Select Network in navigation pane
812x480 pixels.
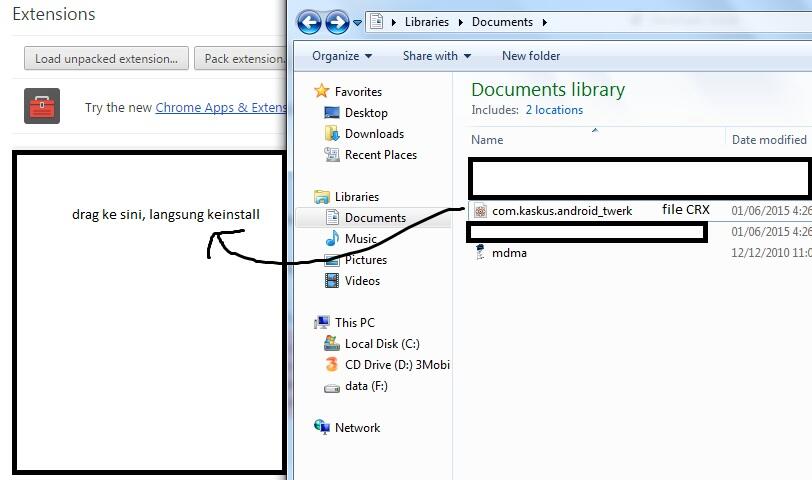[x=357, y=428]
